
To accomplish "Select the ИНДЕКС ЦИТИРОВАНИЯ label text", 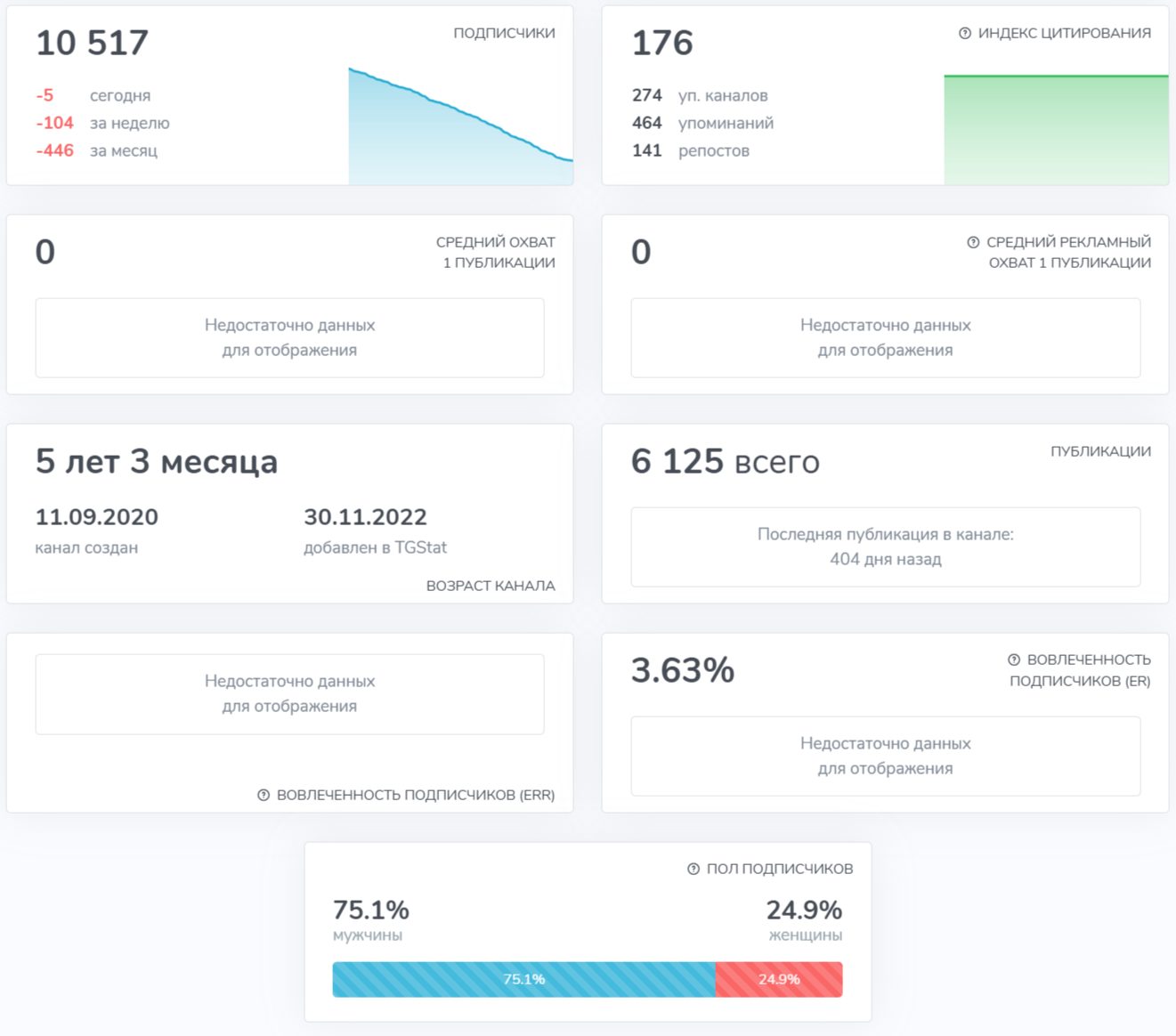I will (1065, 33).
